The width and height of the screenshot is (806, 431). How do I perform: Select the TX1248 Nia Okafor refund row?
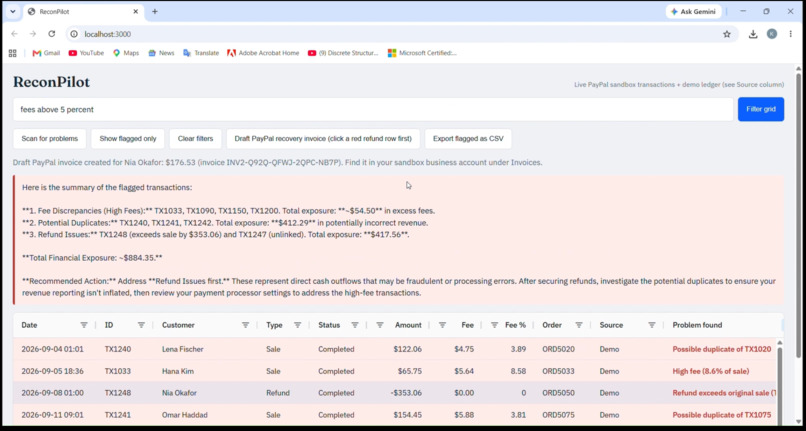(396, 392)
